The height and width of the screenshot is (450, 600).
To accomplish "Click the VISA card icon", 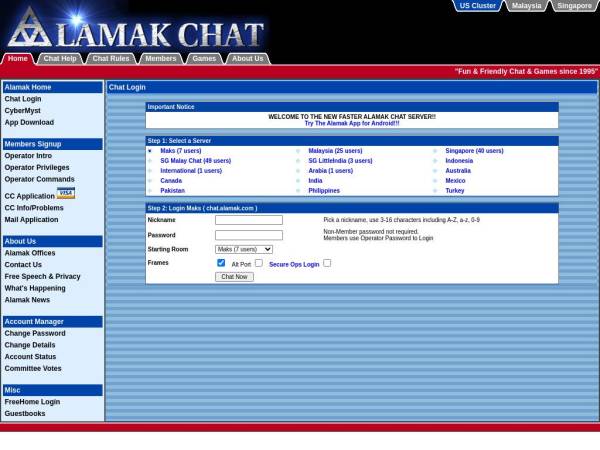I will 66,193.
